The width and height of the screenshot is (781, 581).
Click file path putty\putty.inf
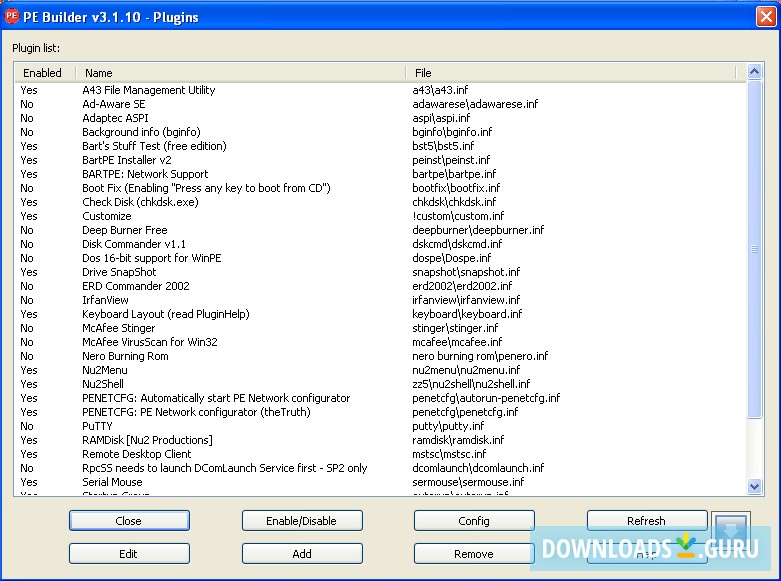tap(448, 426)
